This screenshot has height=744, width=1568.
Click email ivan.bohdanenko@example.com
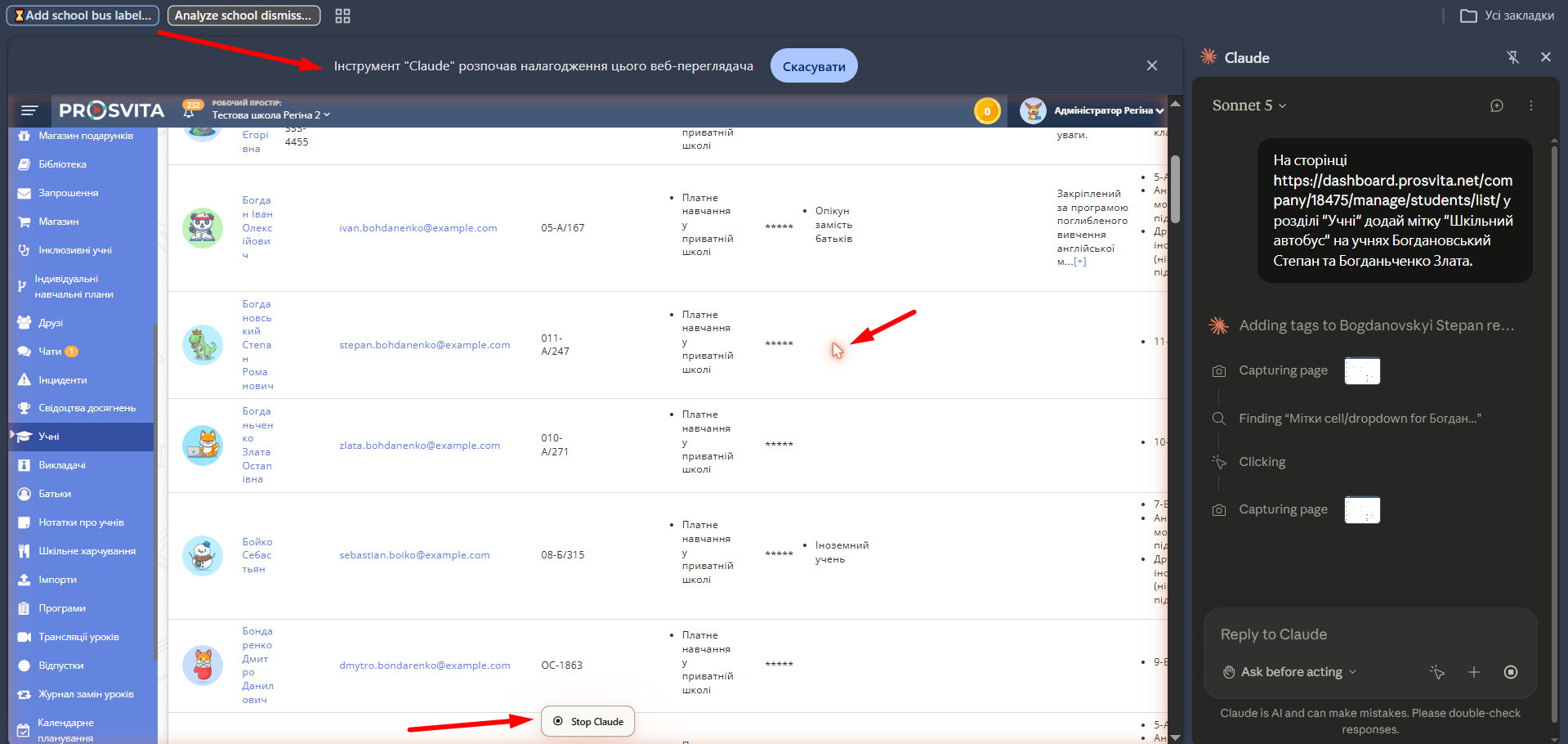click(418, 228)
